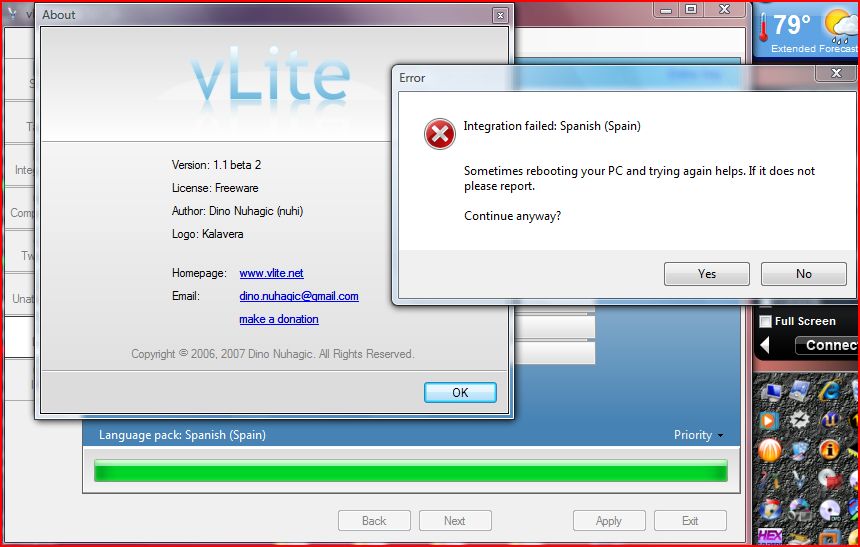The image size is (860, 547).
Task: Click the orange info 'i' desktop icon
Action: pos(829,450)
